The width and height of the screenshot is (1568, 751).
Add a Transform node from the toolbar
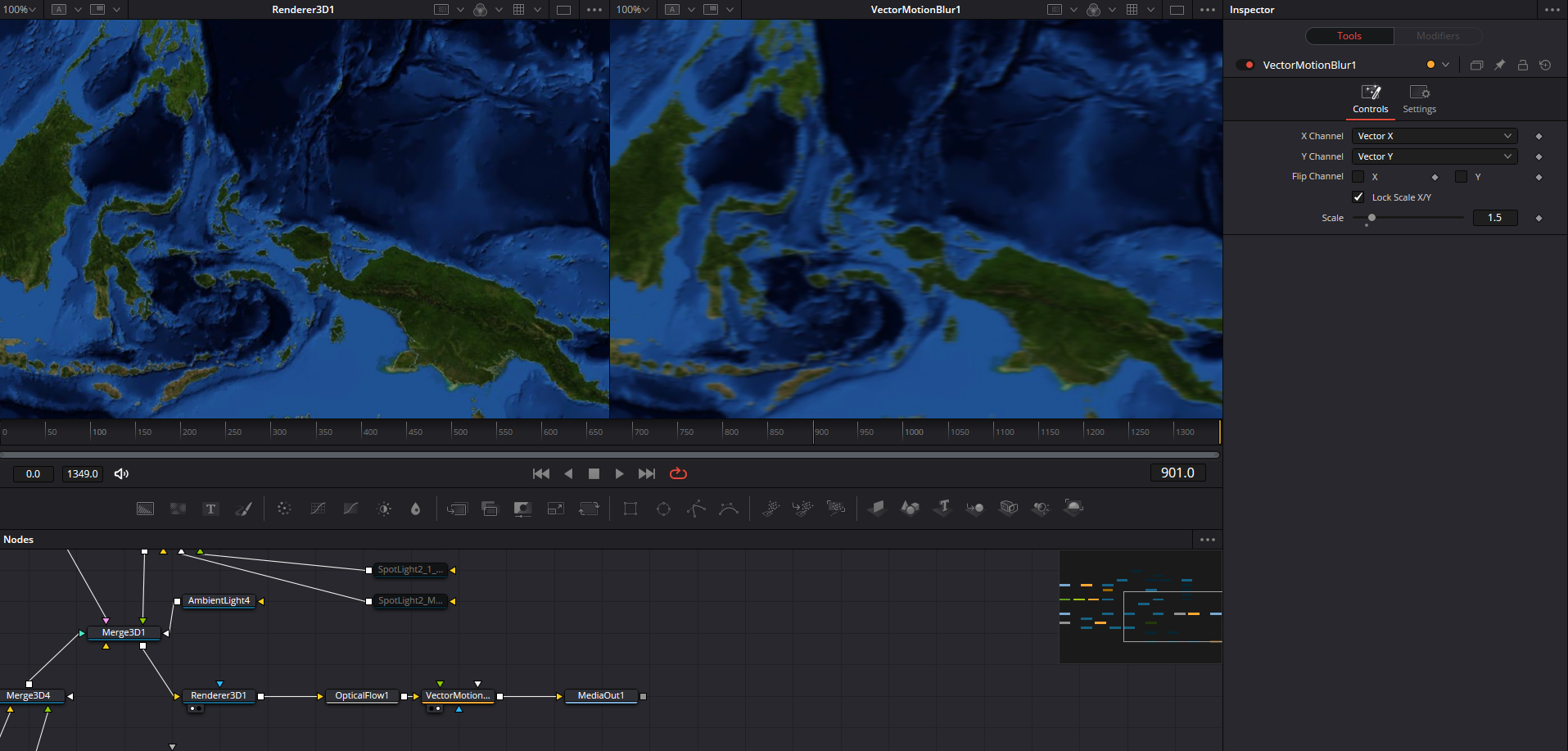(x=589, y=509)
